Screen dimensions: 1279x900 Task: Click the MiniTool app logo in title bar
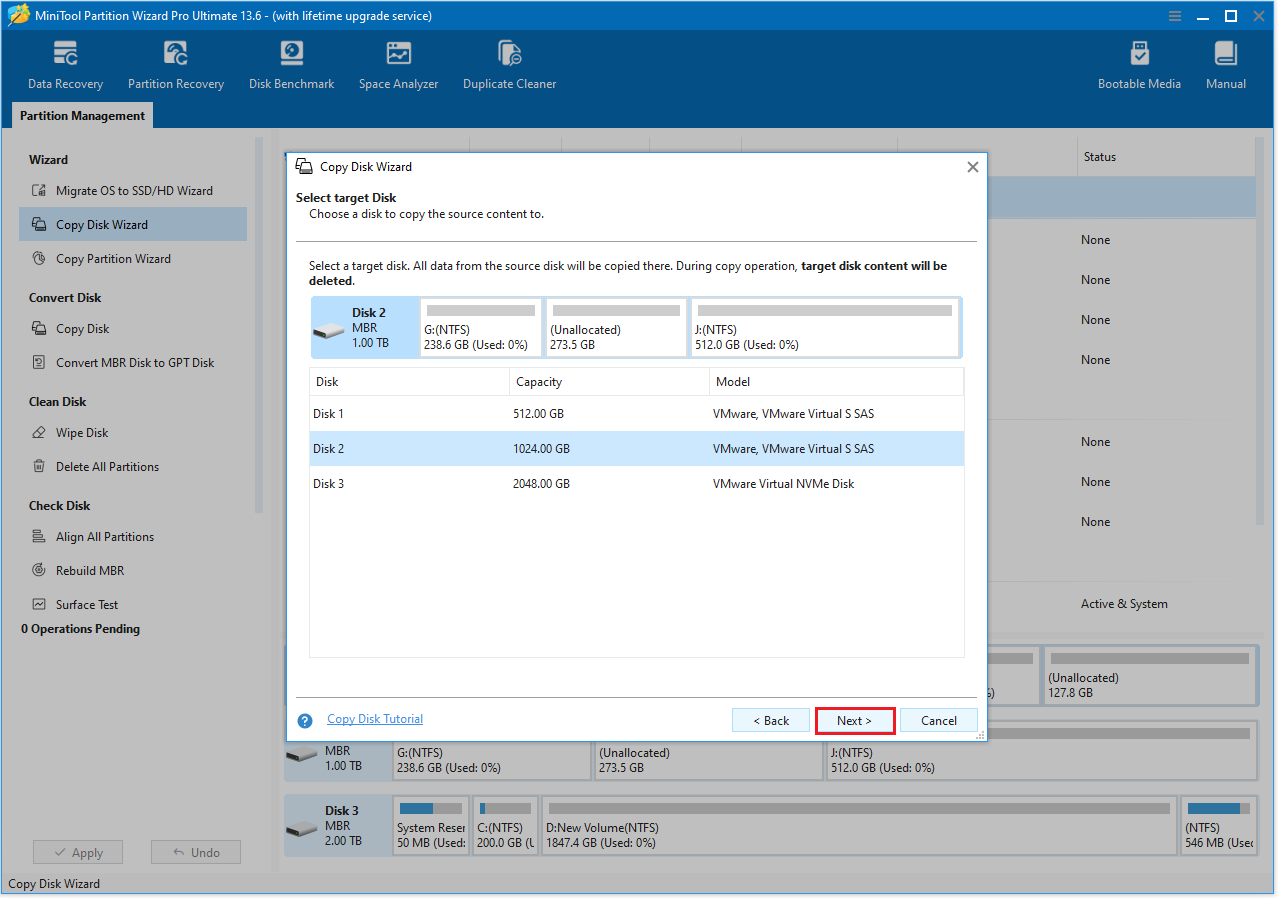[x=17, y=15]
